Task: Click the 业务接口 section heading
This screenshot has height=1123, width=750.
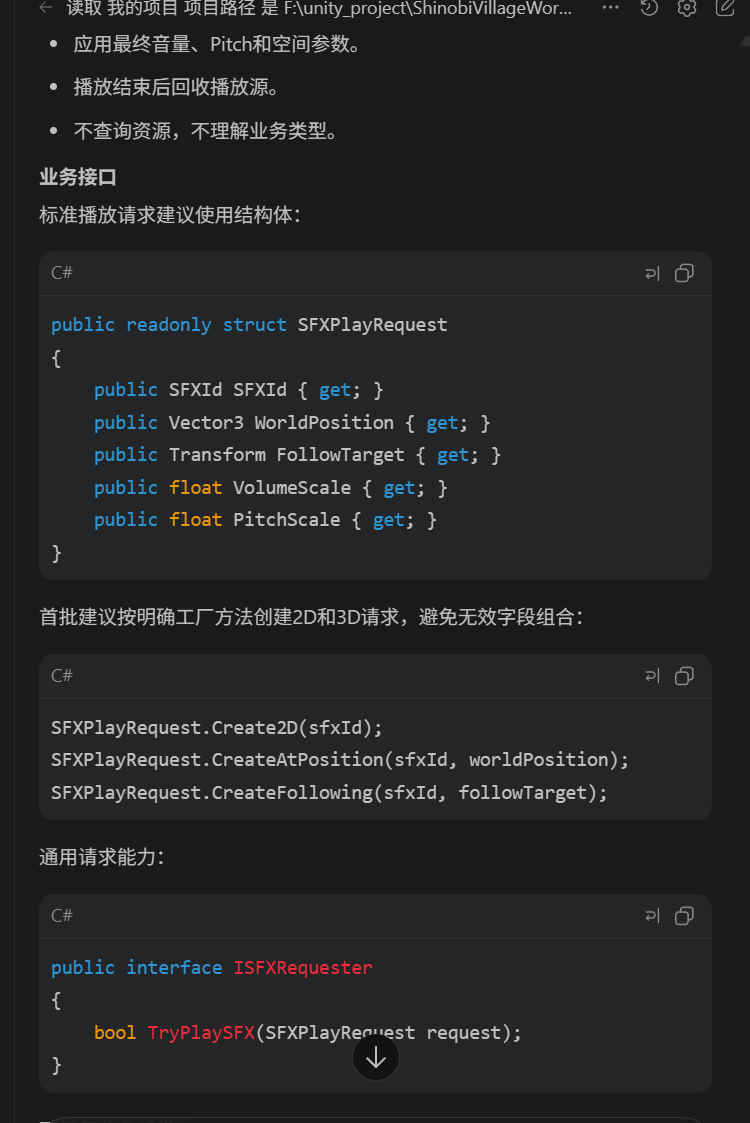Action: click(x=78, y=177)
